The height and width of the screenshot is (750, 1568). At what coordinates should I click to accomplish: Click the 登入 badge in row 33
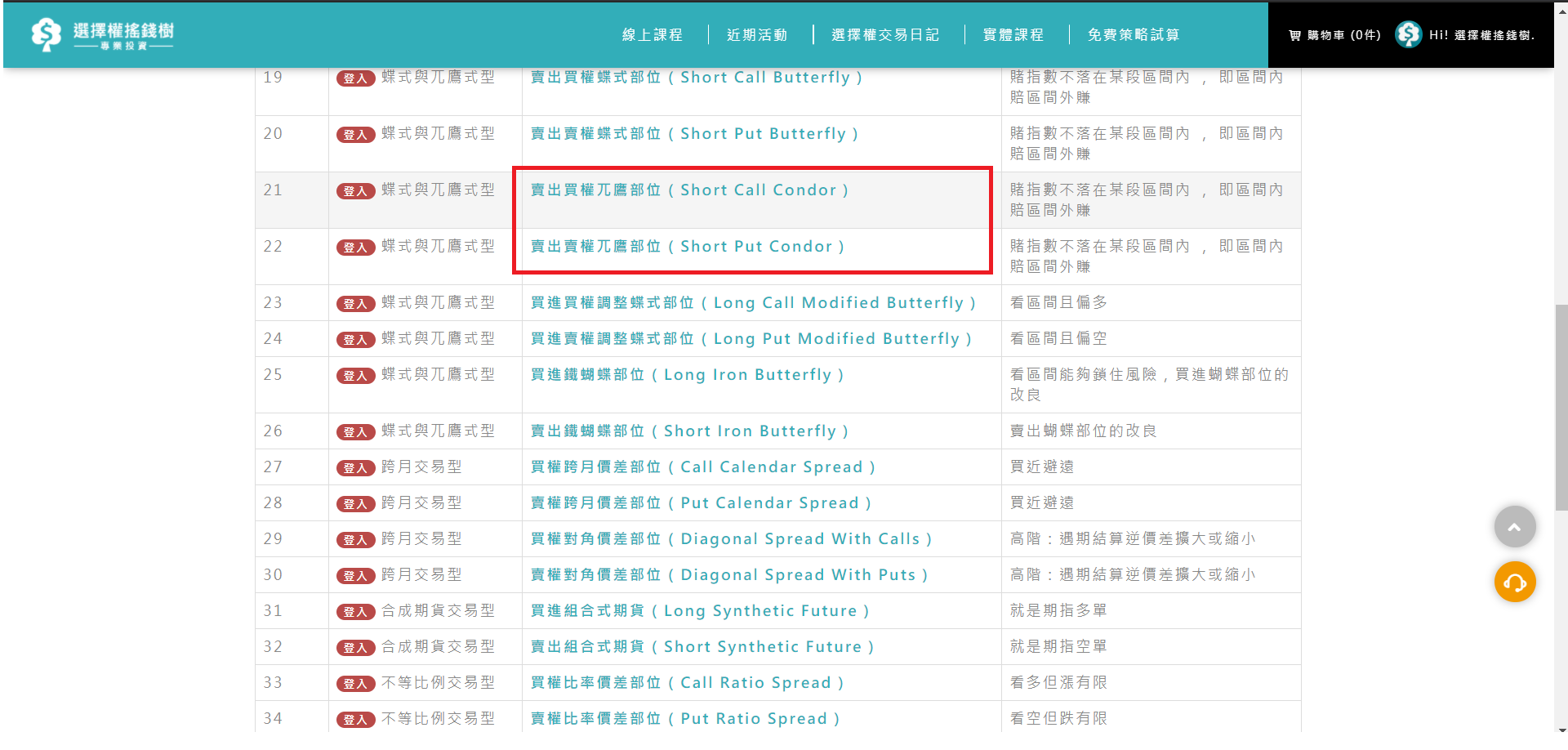[355, 684]
